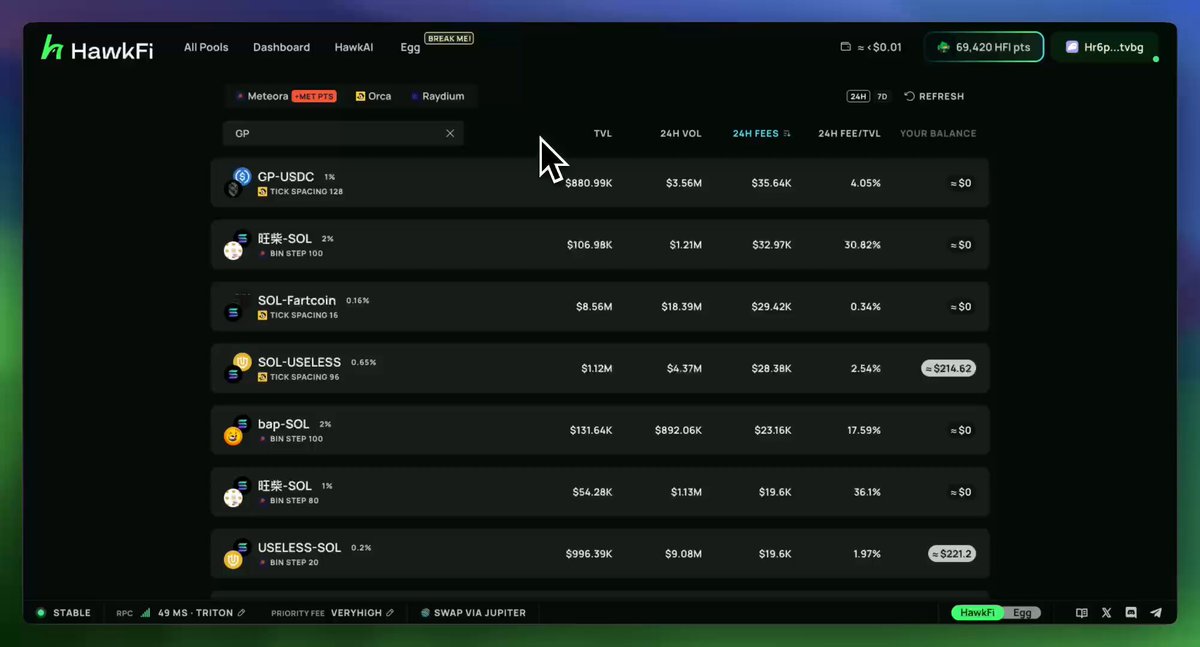
Task: Edit the VERYHIGH priority fee
Action: 362,613
